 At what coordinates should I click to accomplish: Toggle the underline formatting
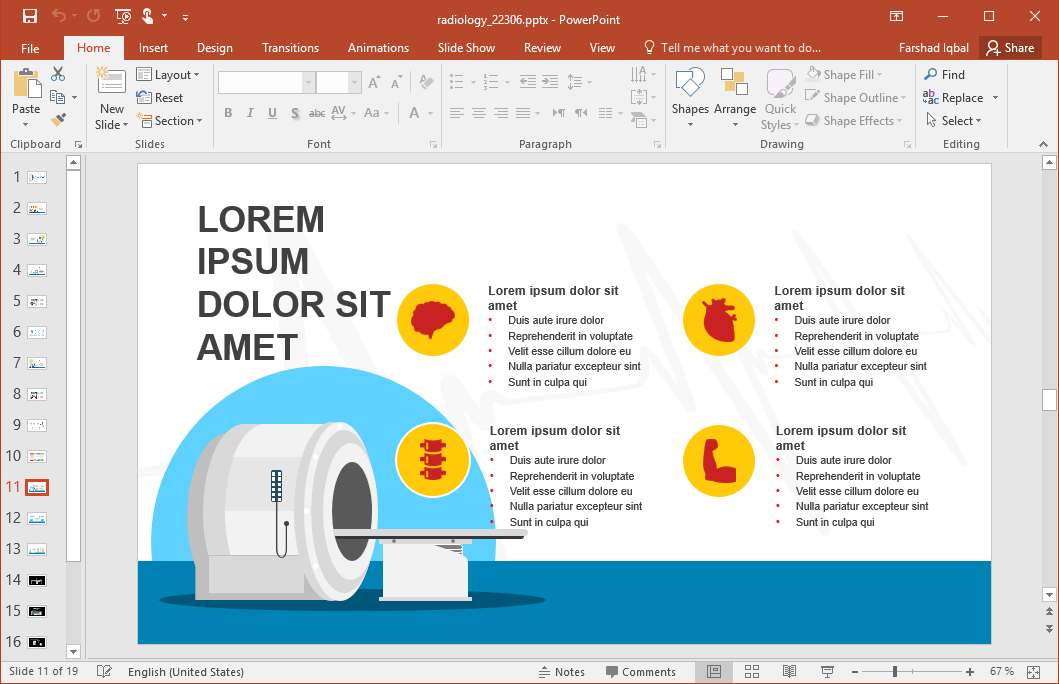(270, 113)
